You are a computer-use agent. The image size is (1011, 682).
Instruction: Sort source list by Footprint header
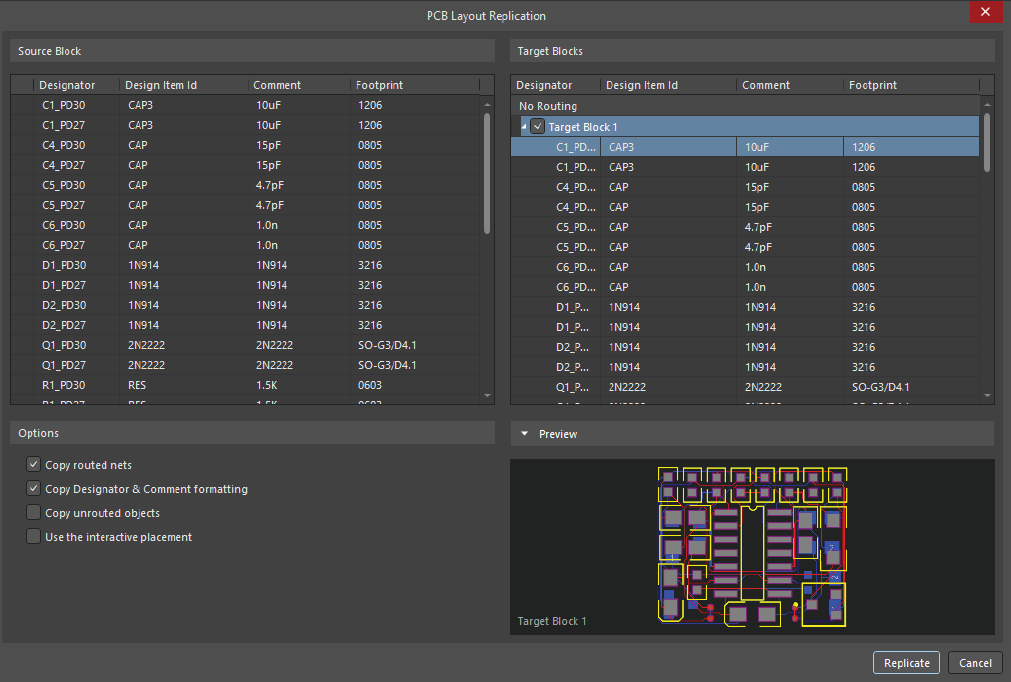379,85
